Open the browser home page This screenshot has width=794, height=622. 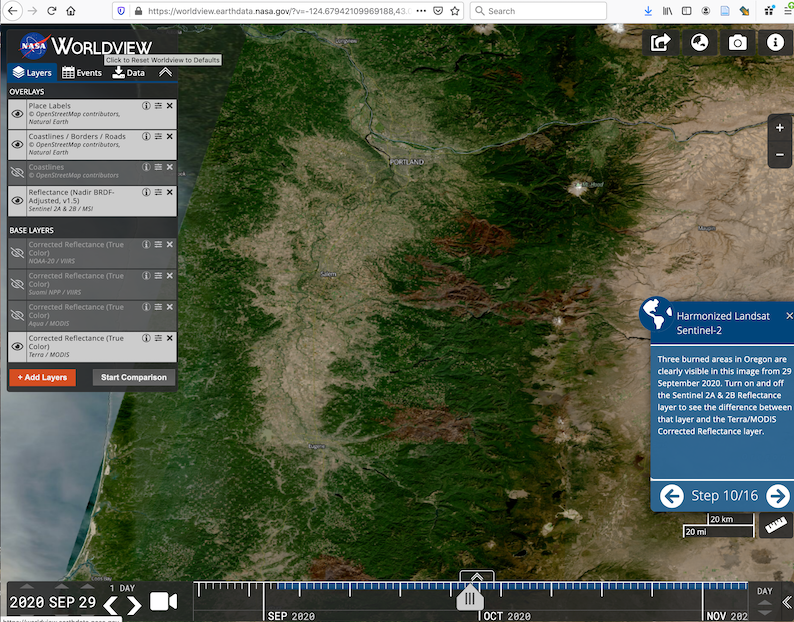pos(71,11)
